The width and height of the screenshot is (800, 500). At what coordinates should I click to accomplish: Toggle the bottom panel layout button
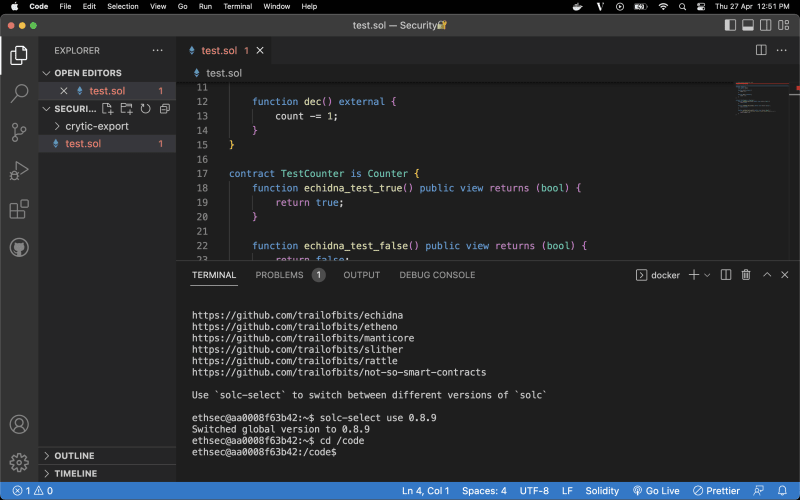point(748,25)
